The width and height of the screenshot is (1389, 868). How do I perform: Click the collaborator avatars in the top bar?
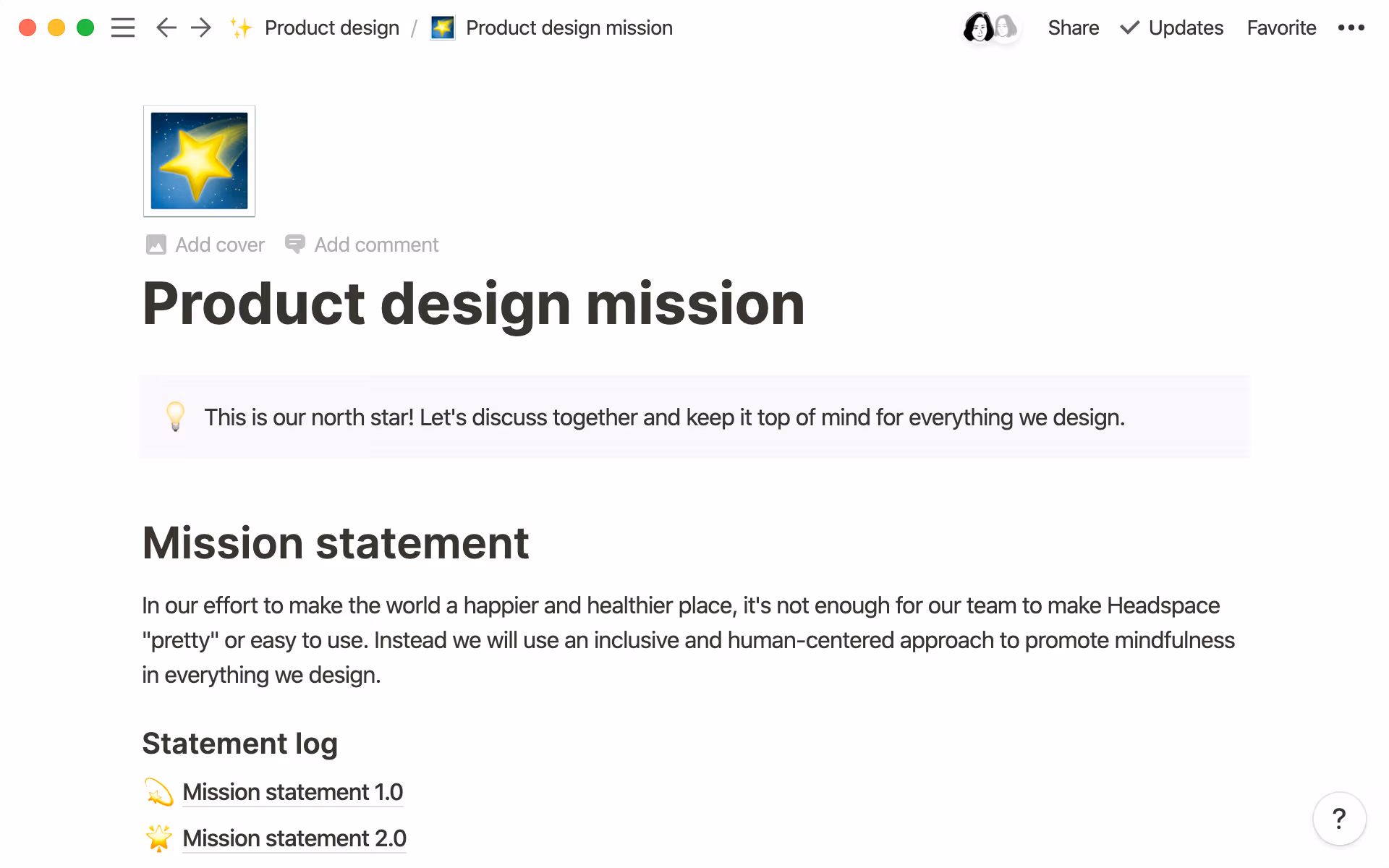[990, 27]
